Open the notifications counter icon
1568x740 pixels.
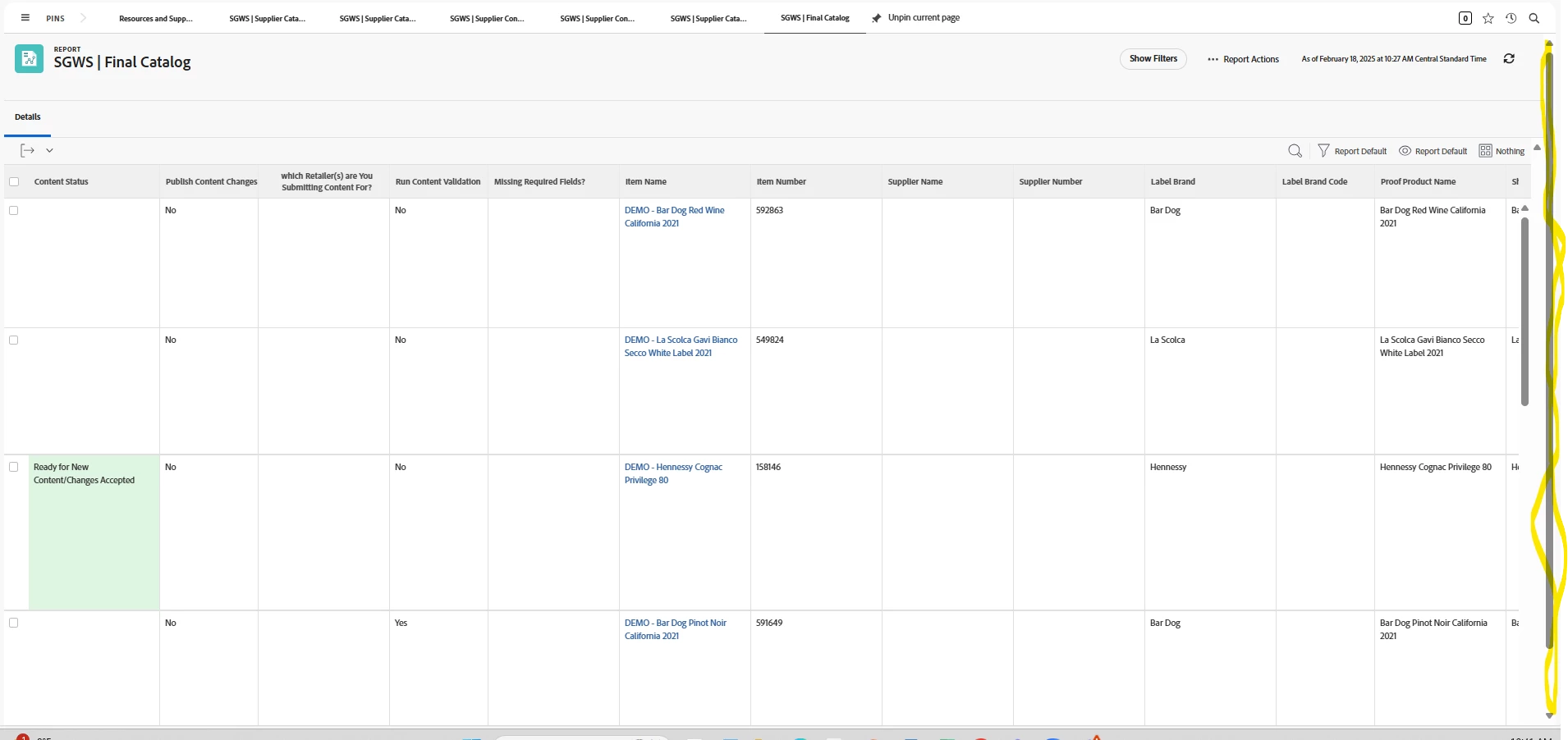tap(1465, 18)
